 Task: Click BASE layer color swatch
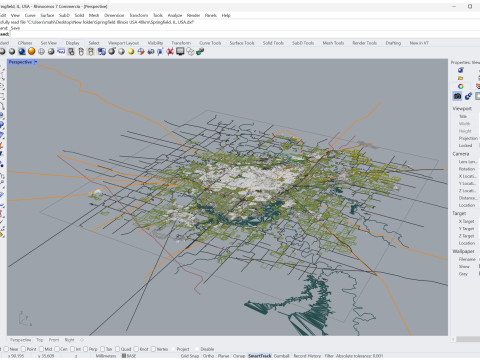click(x=124, y=356)
